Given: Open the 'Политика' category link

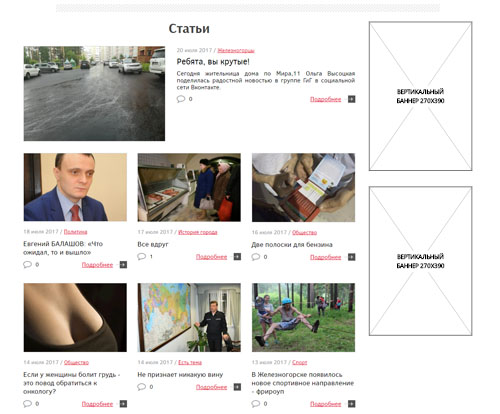Looking at the screenshot, I should pyautogui.click(x=75, y=232).
